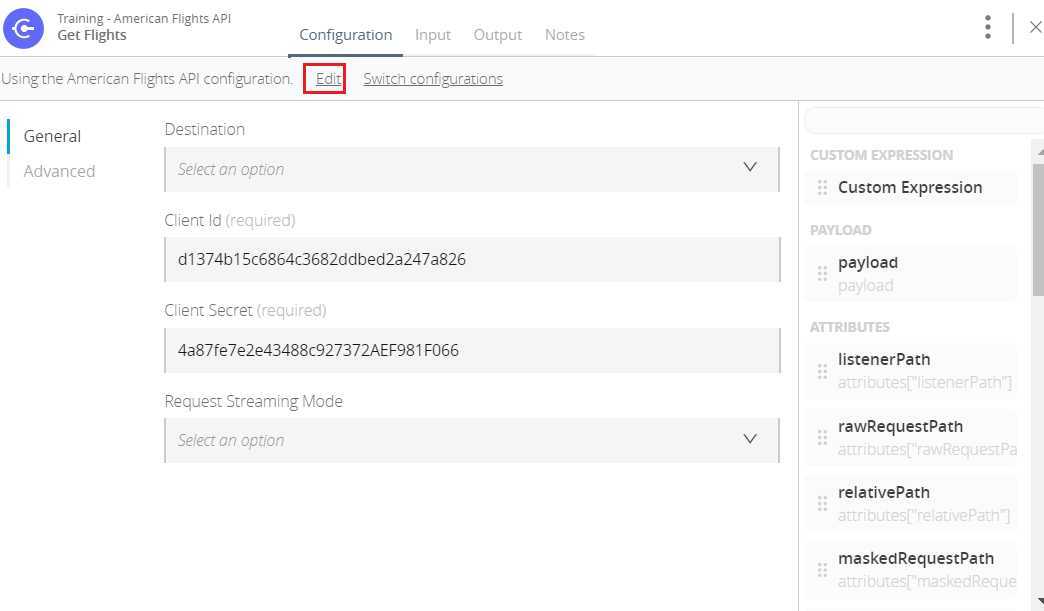Click the Edit configuration link
The width and height of the screenshot is (1044, 611).
[328, 79]
